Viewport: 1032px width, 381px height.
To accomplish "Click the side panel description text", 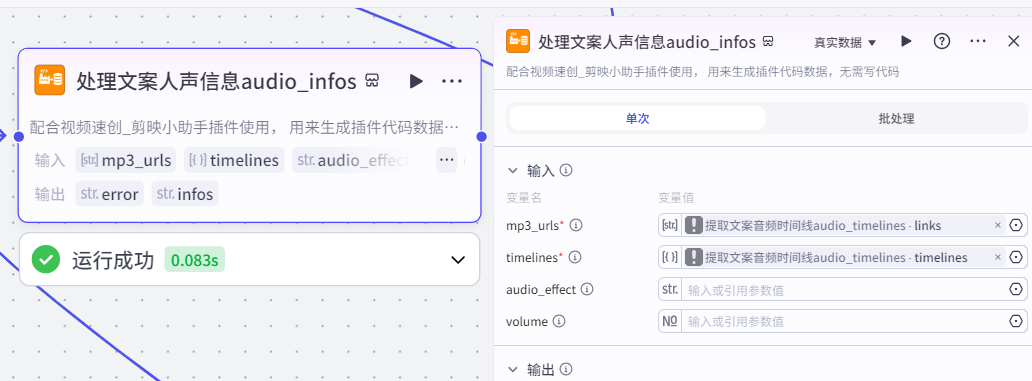I will 702,71.
